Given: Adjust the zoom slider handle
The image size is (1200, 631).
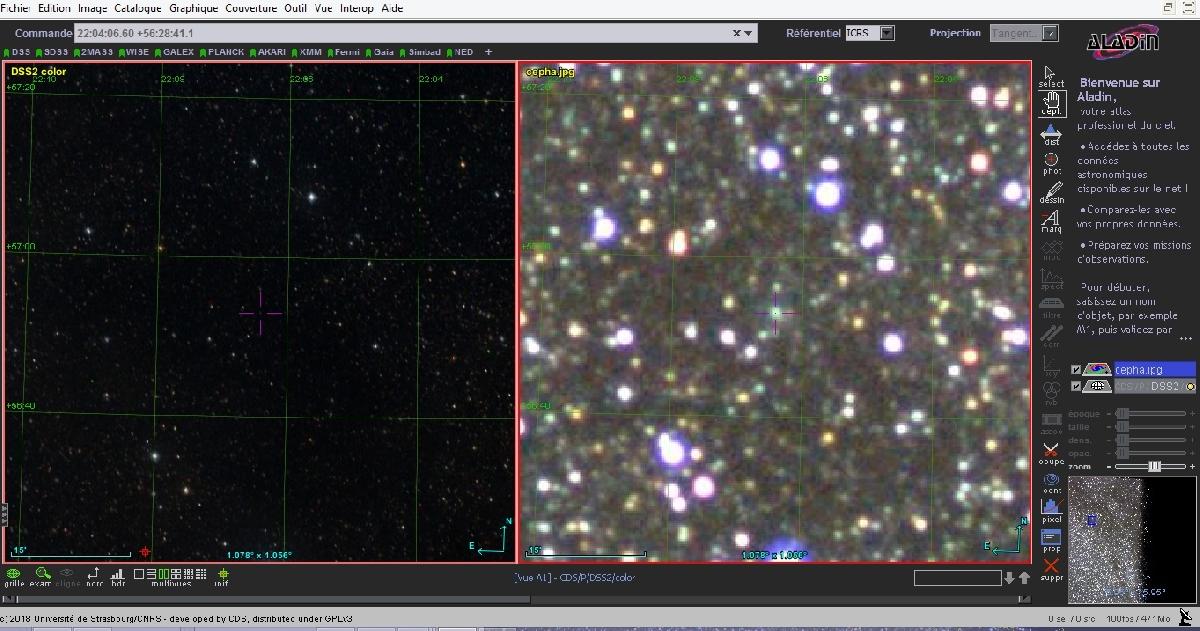Looking at the screenshot, I should [x=1155, y=466].
